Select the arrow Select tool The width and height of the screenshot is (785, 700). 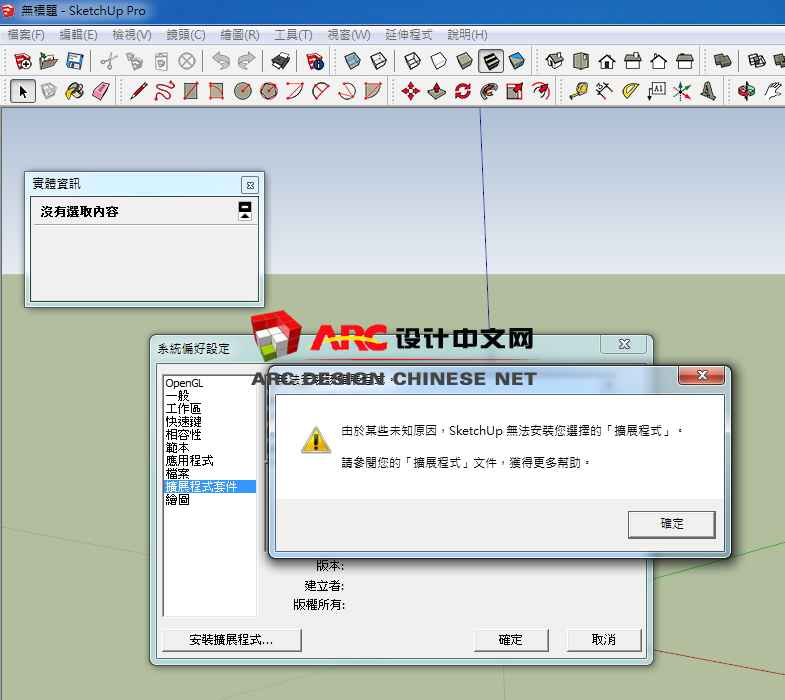click(x=23, y=92)
